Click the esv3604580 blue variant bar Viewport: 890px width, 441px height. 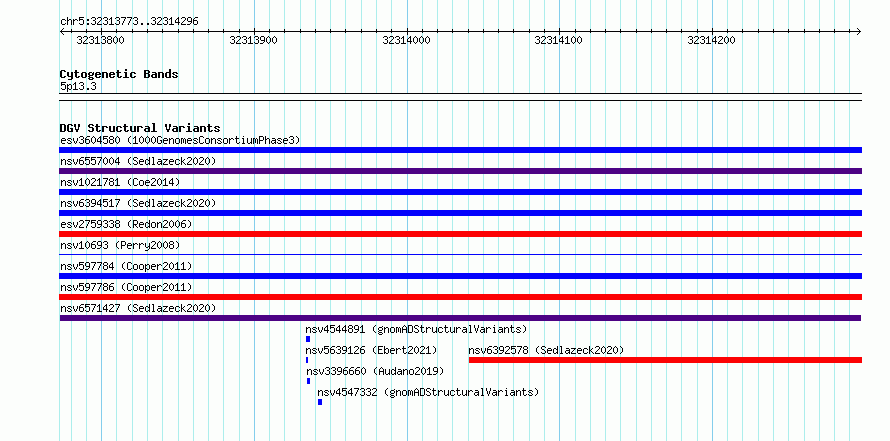[460, 150]
